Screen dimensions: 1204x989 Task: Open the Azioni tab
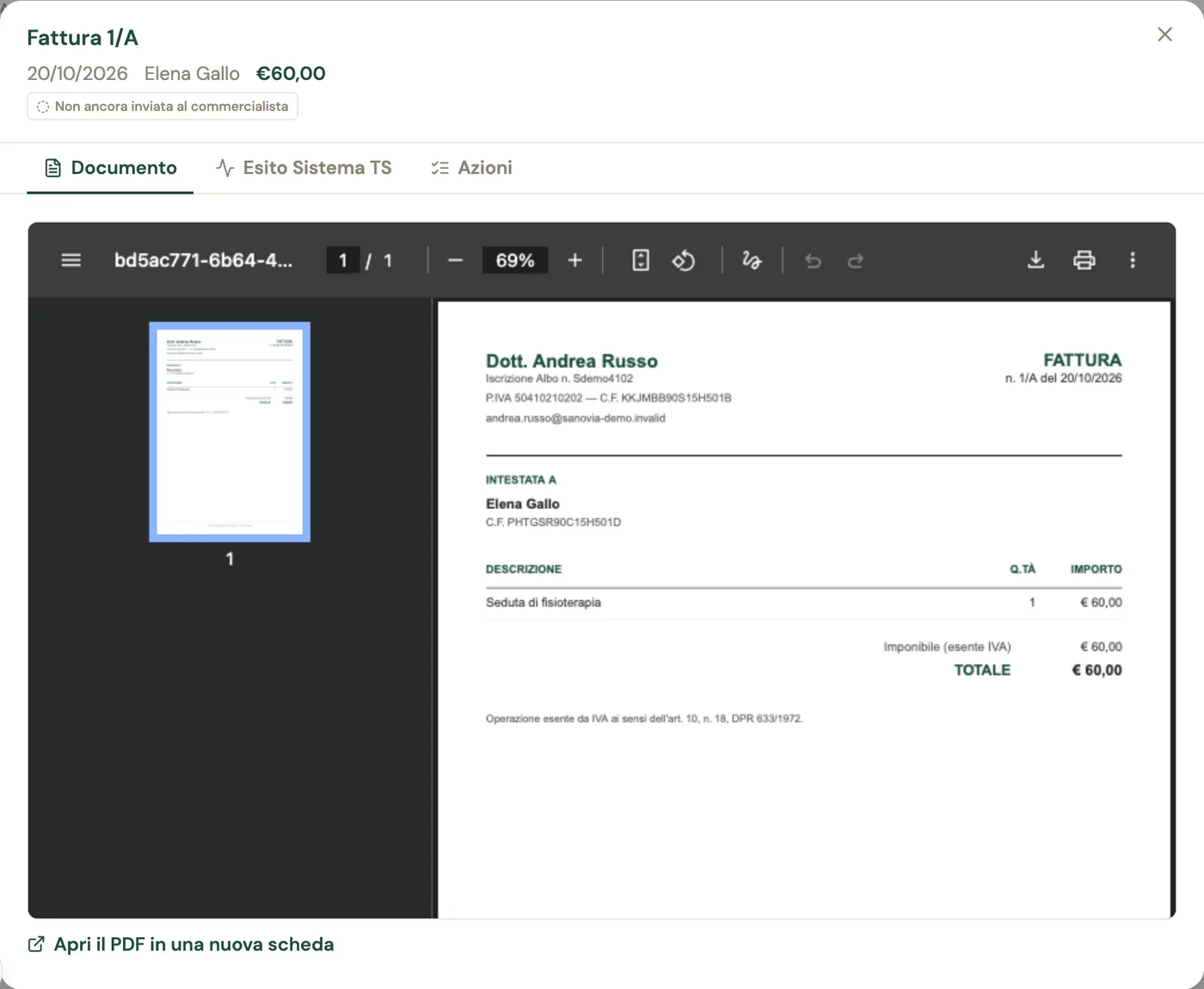[x=472, y=168]
